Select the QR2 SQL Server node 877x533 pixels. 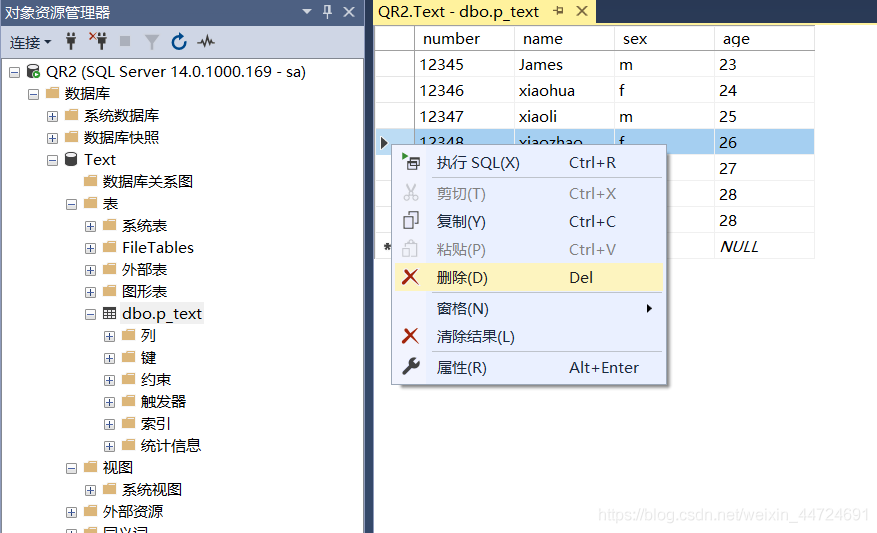tap(175, 72)
